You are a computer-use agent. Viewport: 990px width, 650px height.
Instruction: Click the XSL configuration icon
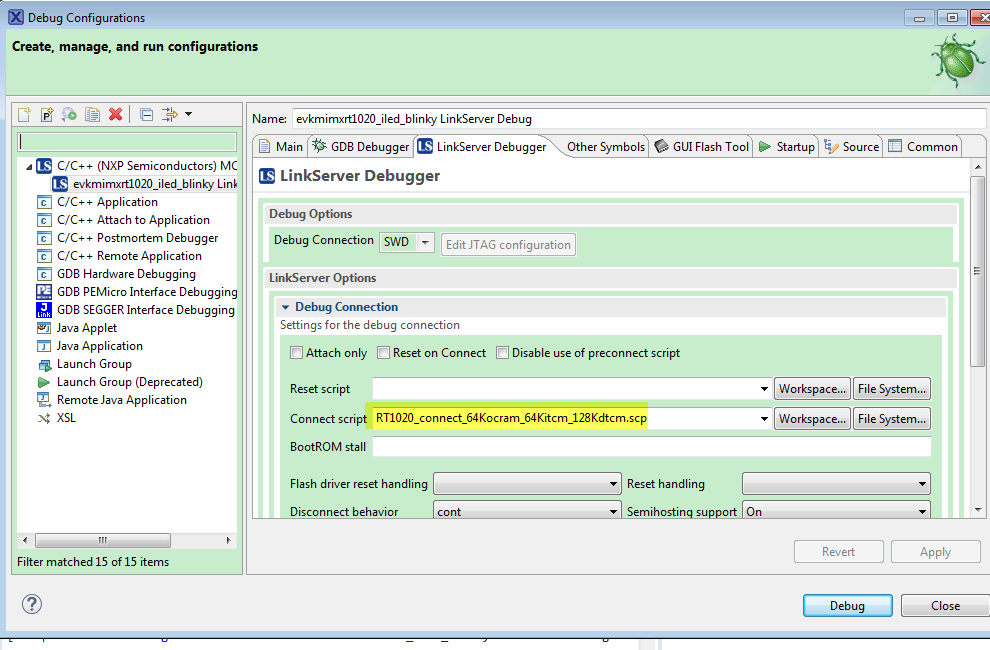44,418
